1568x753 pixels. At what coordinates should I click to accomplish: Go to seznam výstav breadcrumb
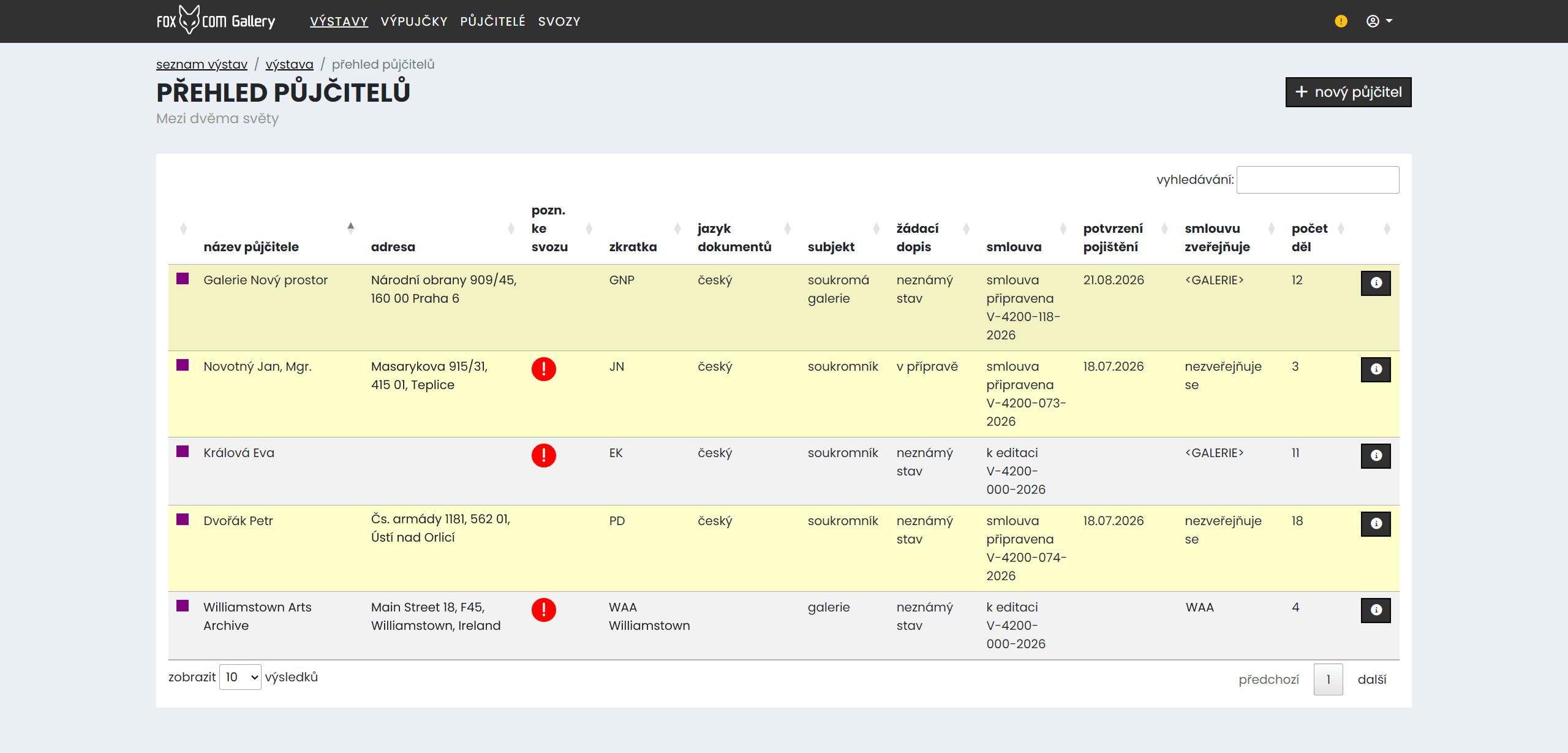click(202, 64)
